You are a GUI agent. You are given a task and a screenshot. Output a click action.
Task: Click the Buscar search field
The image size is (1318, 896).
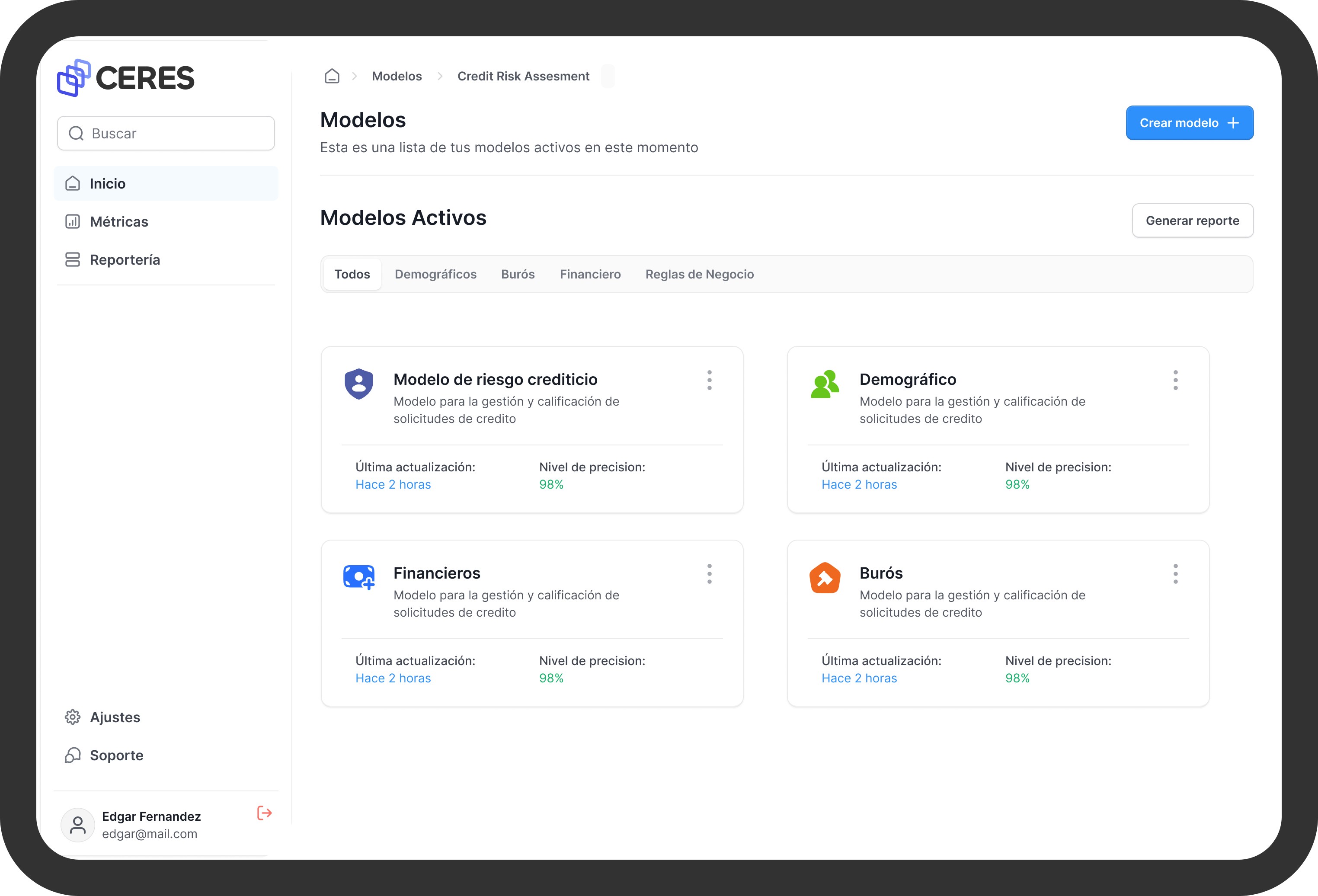coord(166,133)
